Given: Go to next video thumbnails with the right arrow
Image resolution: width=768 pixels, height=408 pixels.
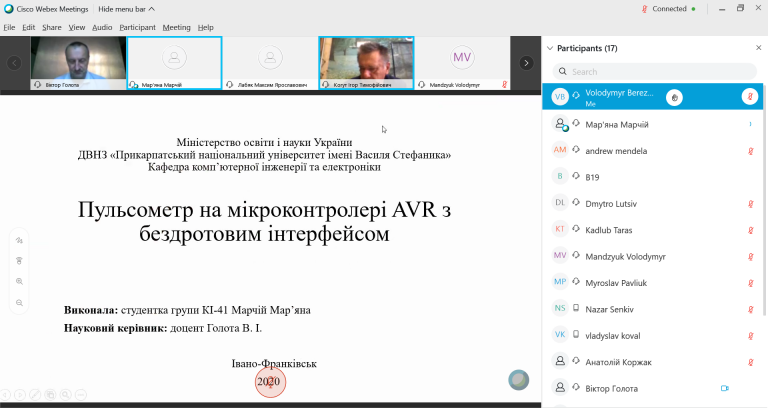Looking at the screenshot, I should pos(526,63).
